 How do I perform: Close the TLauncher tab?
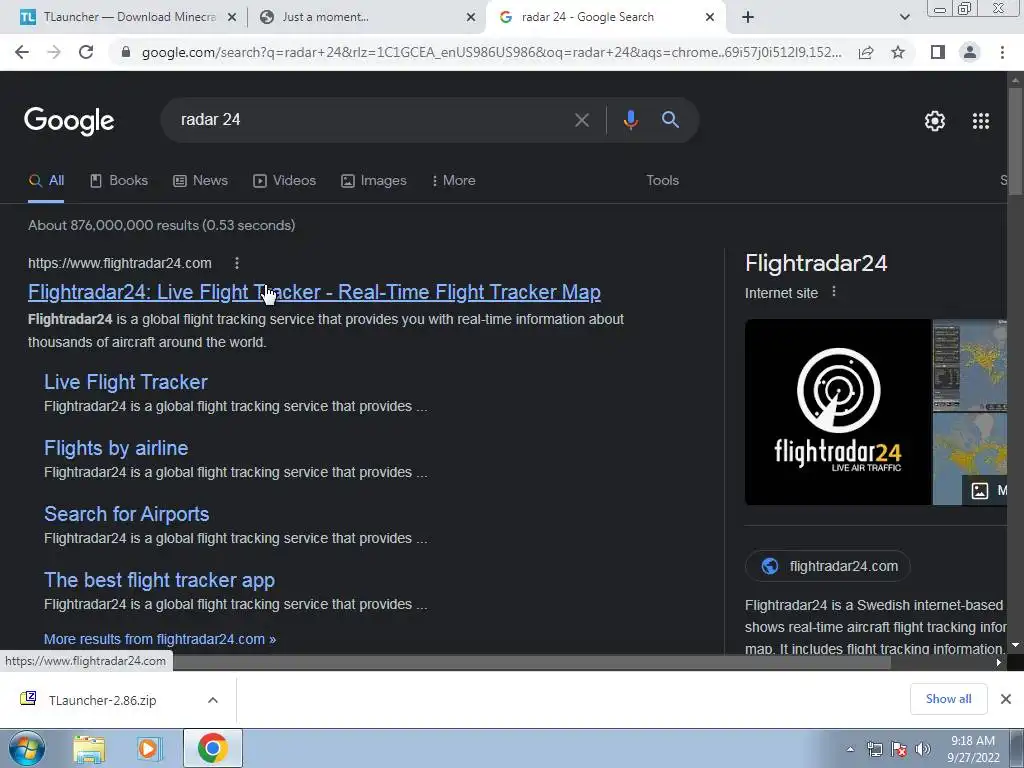(231, 18)
